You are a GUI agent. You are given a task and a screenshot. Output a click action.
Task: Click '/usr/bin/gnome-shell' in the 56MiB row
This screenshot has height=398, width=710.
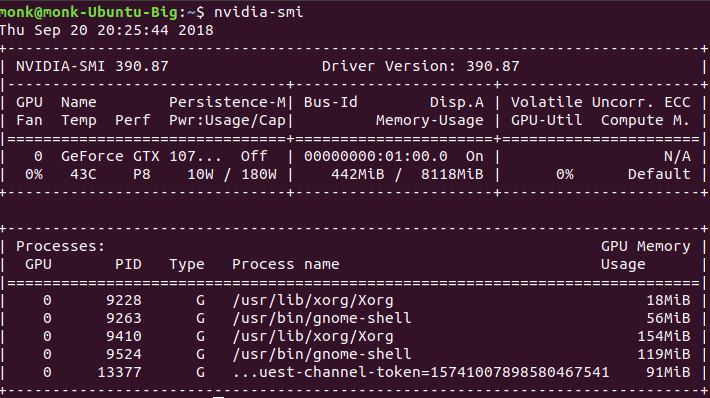(x=321, y=318)
